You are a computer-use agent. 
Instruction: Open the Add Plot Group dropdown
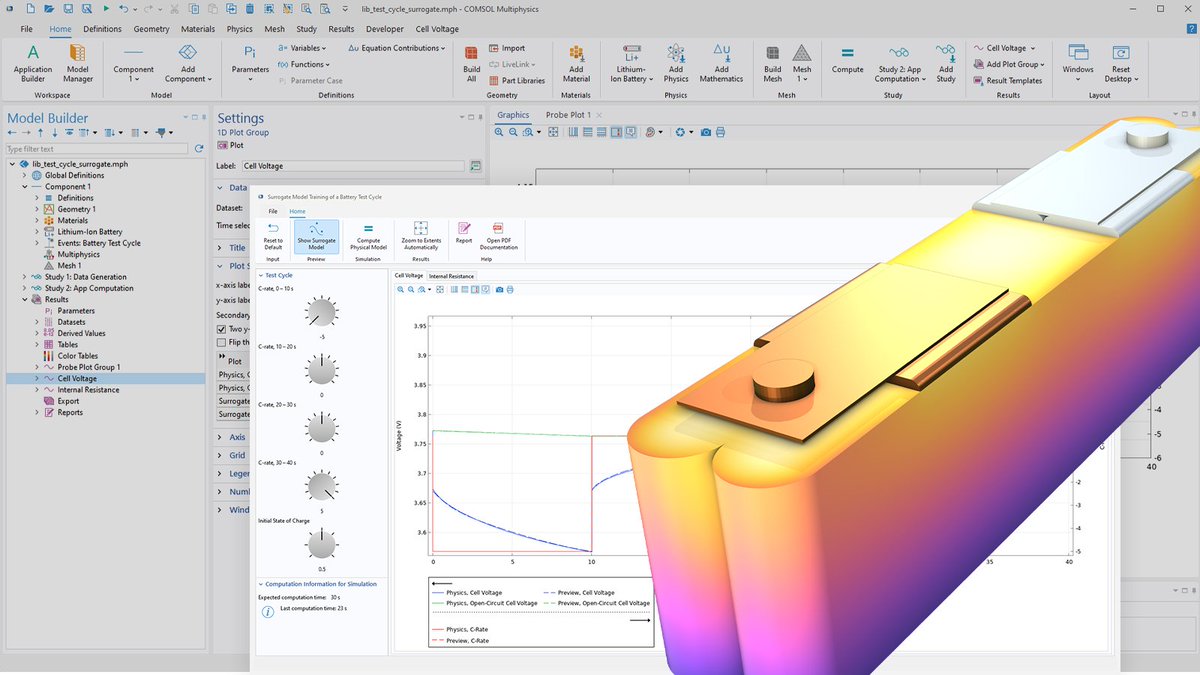[x=1010, y=64]
